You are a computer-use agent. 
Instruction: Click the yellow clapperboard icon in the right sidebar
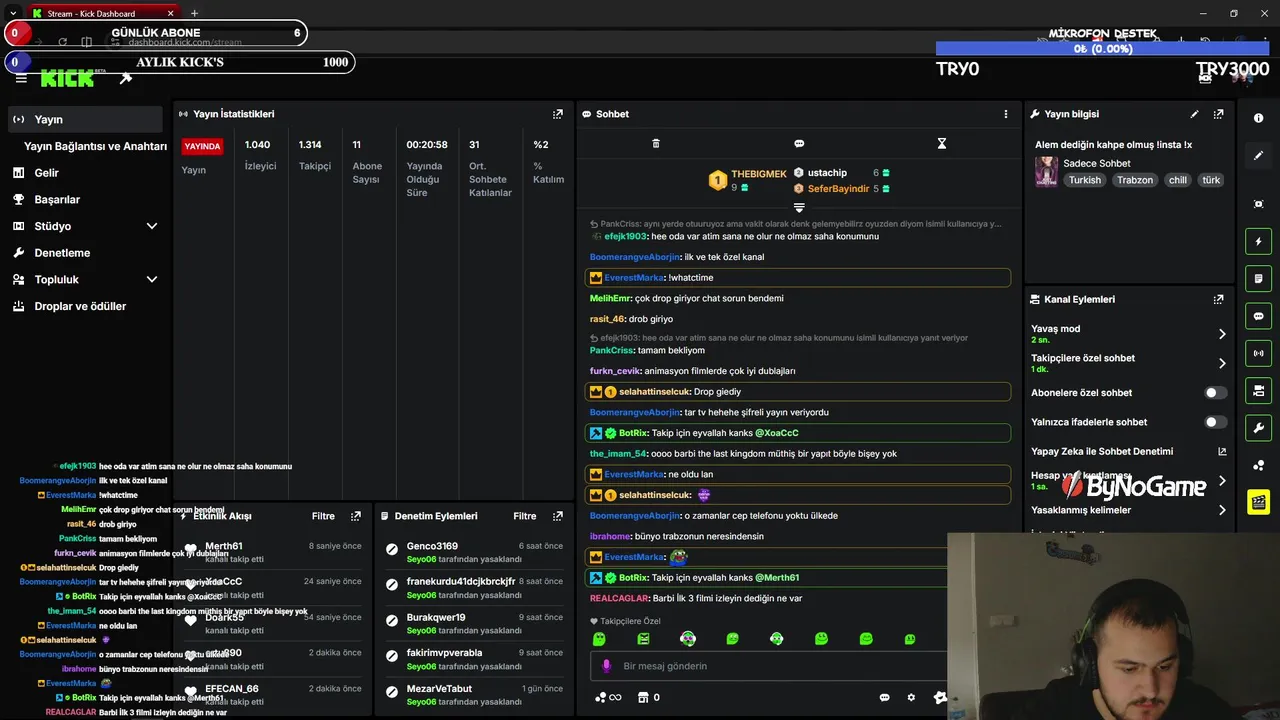click(x=1258, y=502)
